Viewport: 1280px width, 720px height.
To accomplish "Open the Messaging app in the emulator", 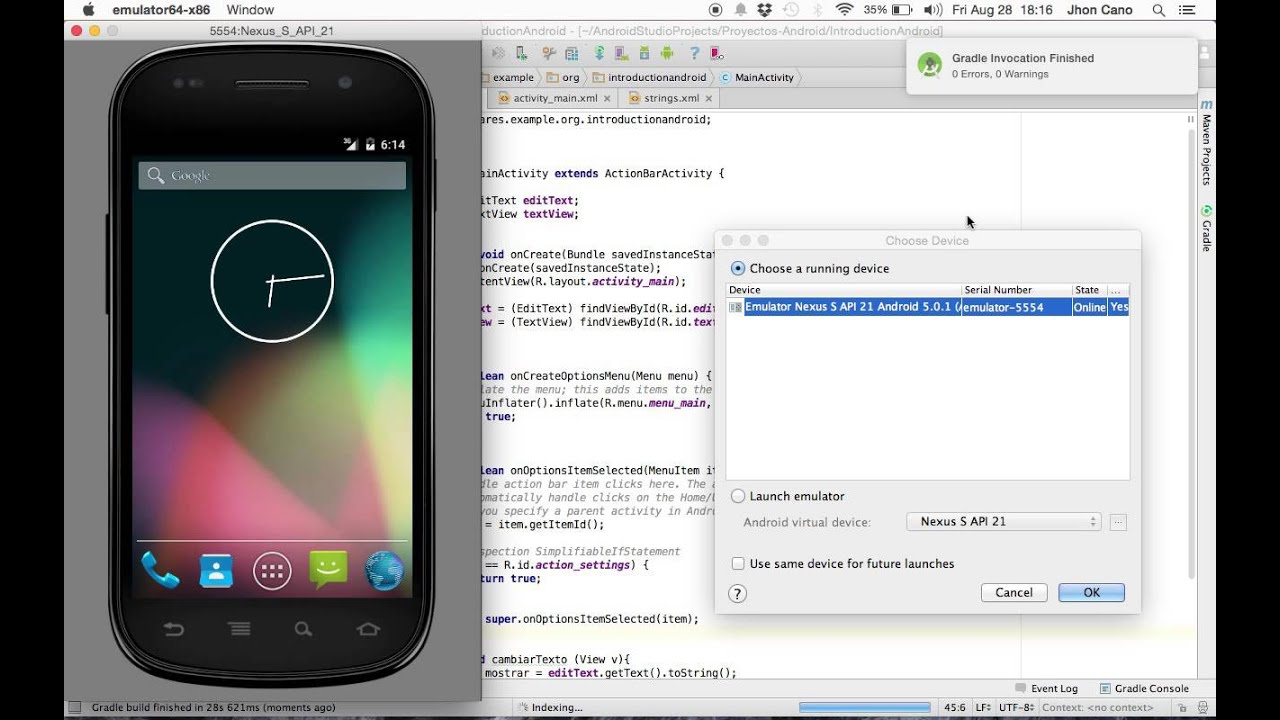I will 328,570.
